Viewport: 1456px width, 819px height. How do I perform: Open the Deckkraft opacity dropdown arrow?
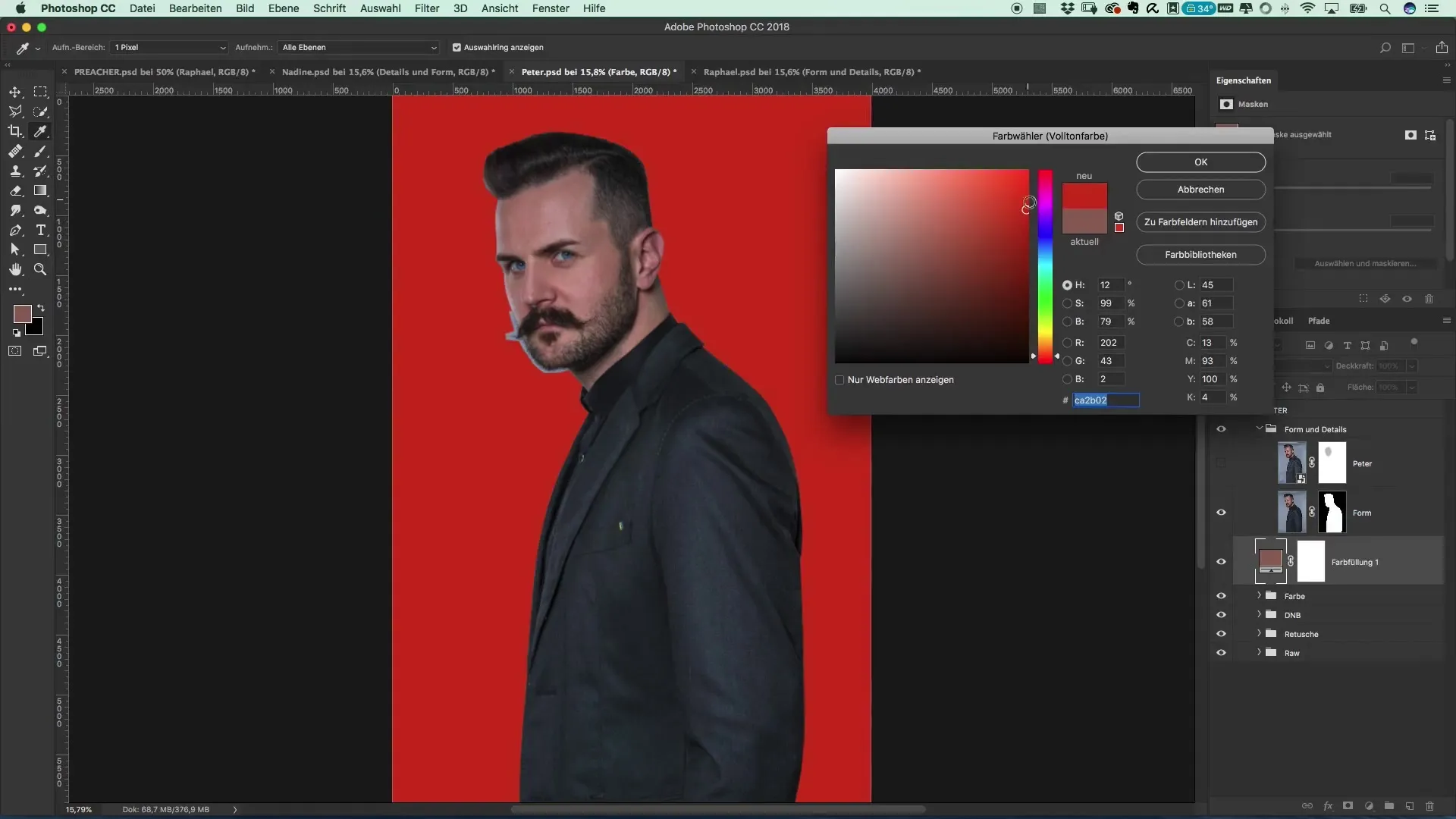1412,366
